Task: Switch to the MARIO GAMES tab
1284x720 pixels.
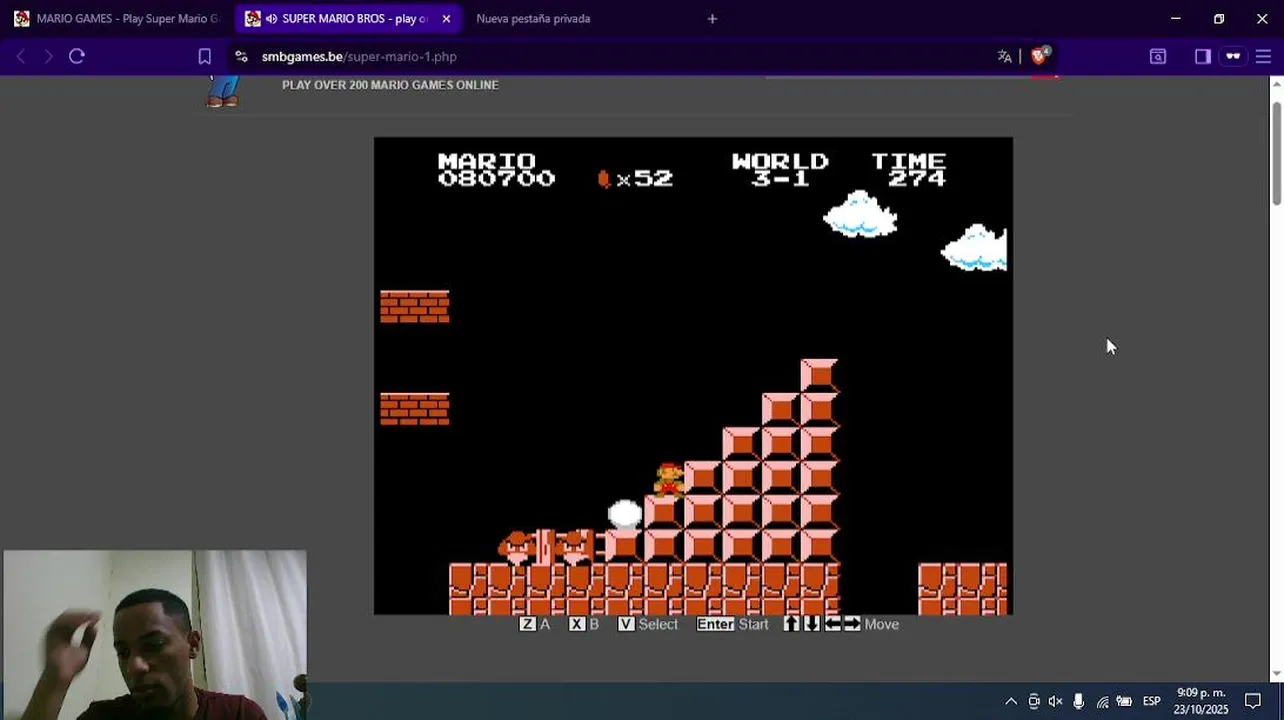Action: coord(117,19)
